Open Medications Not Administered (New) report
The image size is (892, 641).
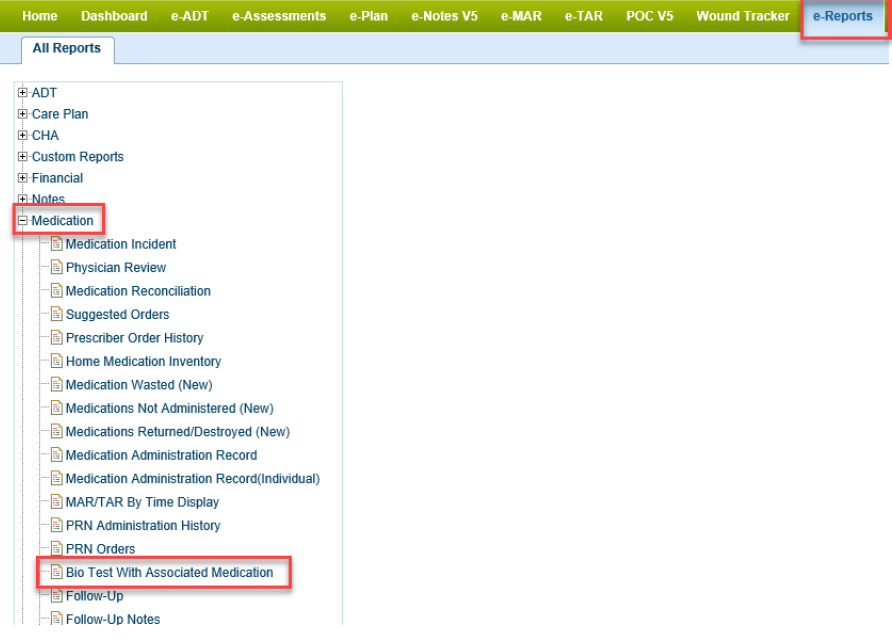(170, 408)
